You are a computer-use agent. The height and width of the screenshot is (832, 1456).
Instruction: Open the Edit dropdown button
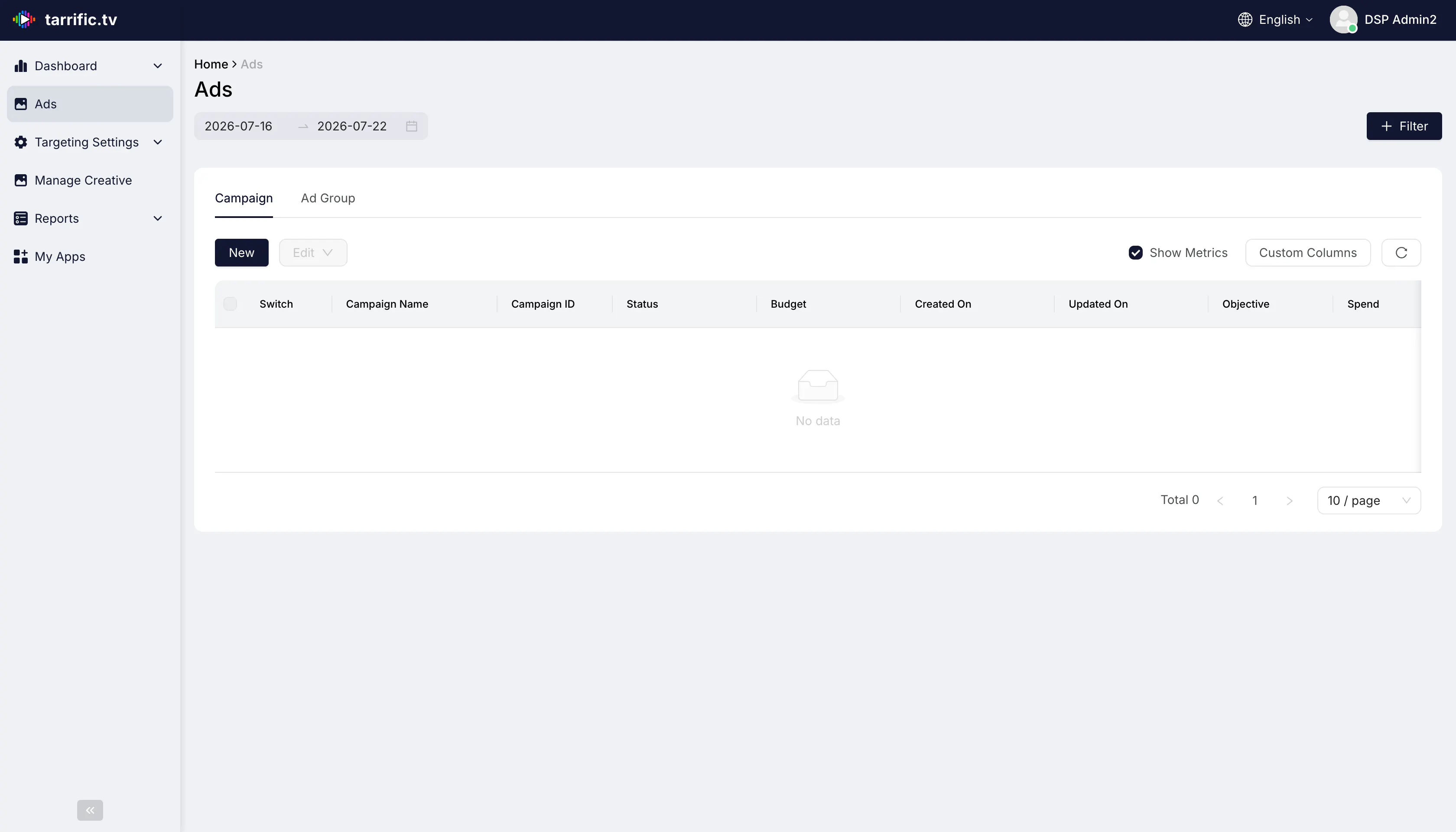(313, 253)
